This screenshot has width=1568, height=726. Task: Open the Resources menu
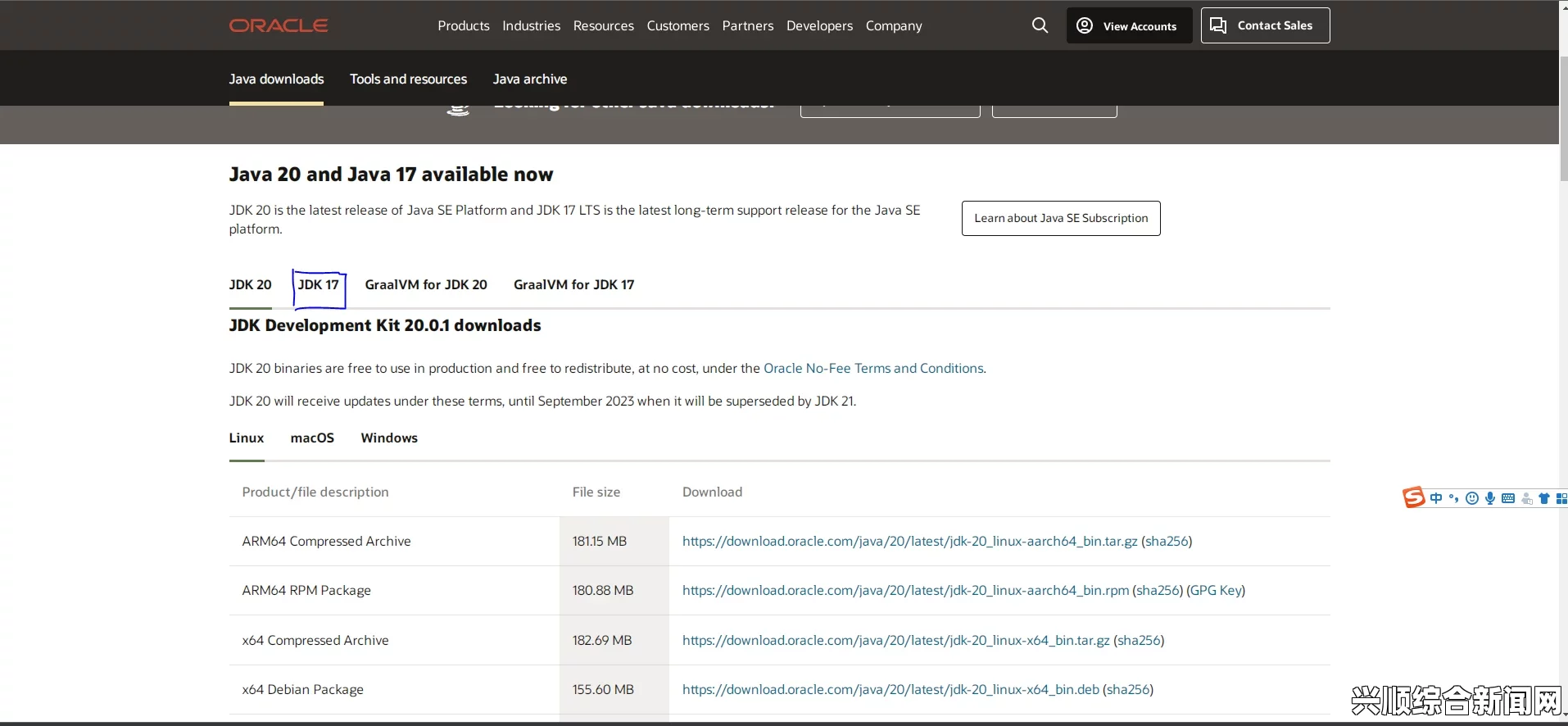click(604, 25)
